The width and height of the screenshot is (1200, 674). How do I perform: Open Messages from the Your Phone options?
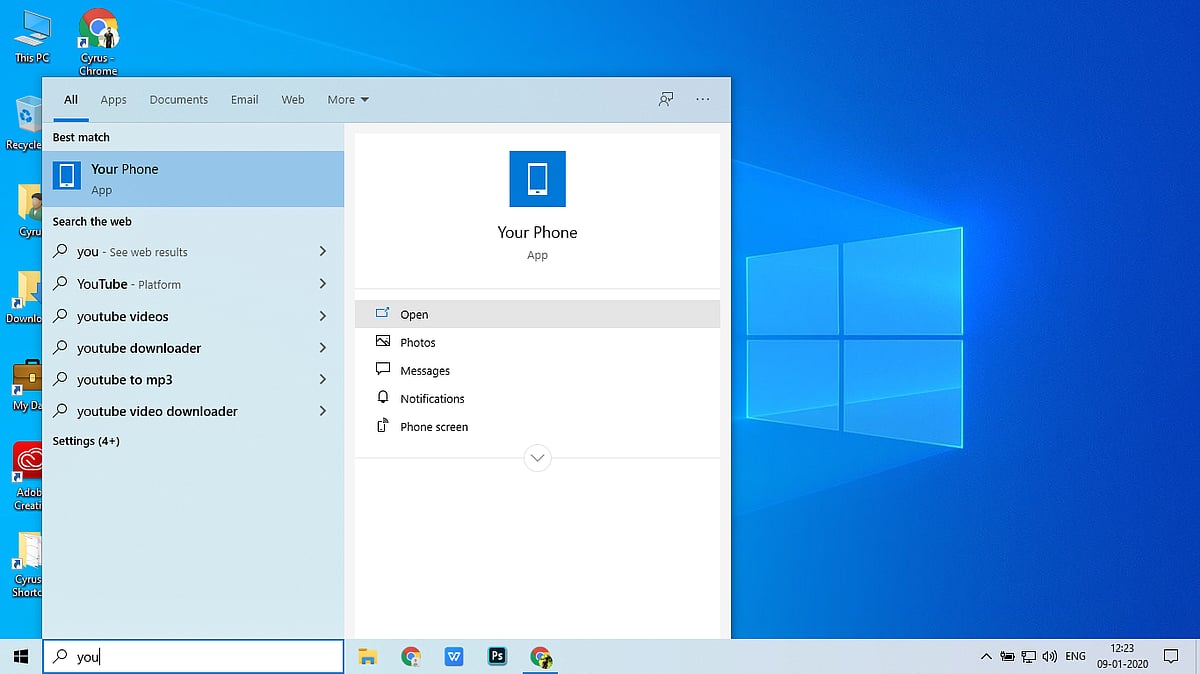tap(424, 370)
